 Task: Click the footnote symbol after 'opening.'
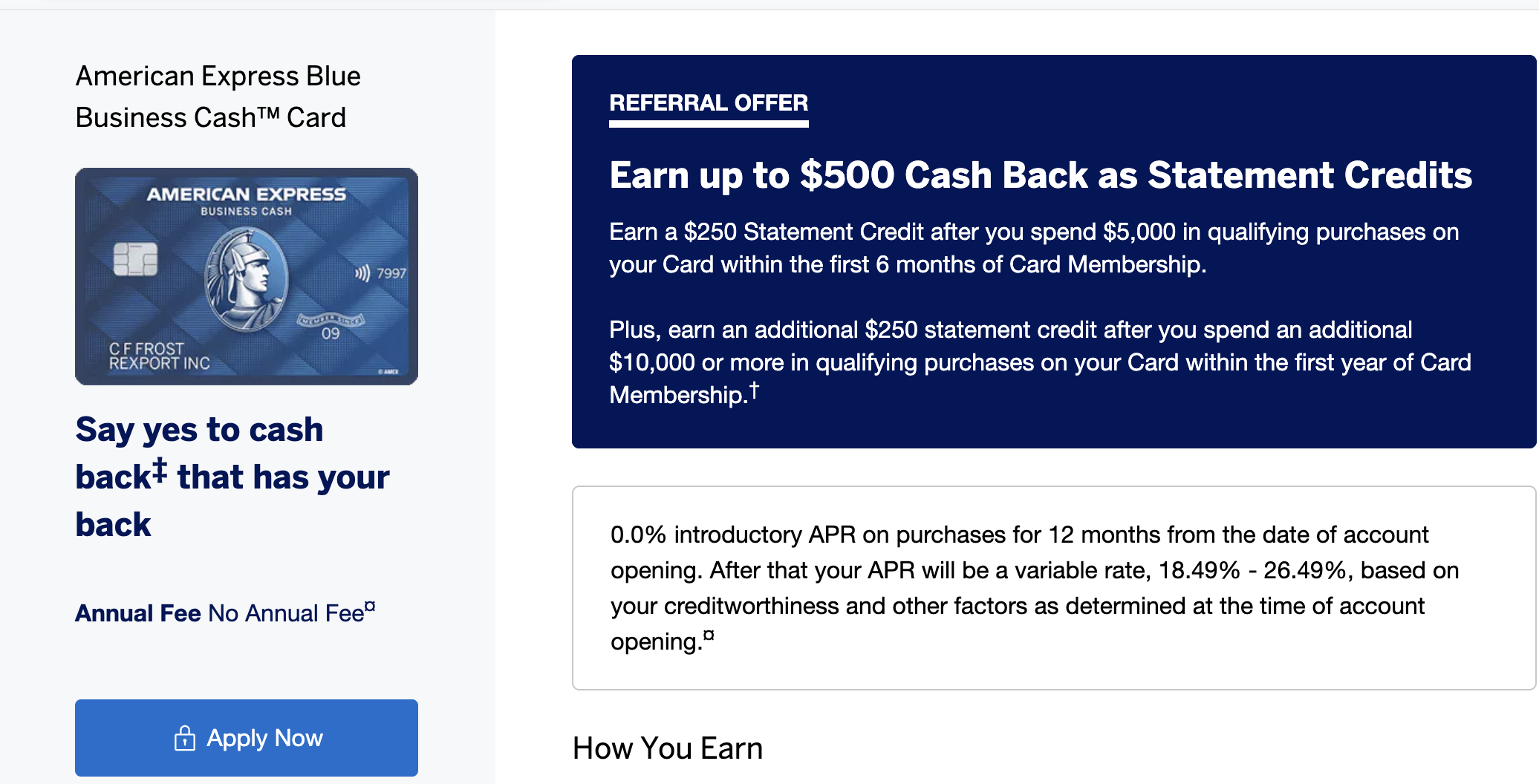[x=709, y=636]
